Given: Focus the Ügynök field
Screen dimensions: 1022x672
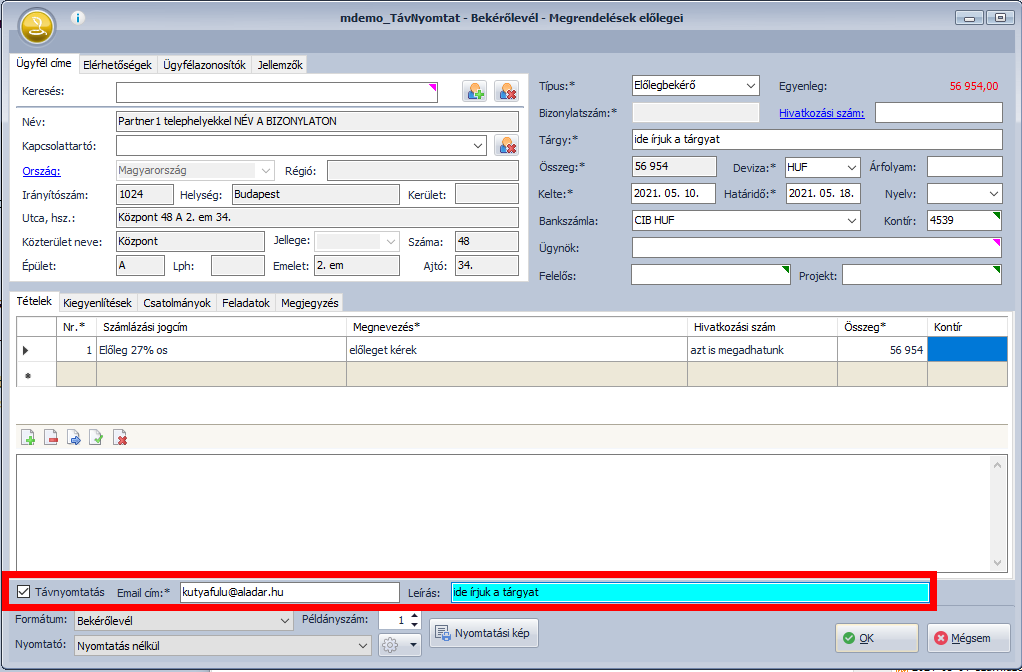Looking at the screenshot, I should click(817, 248).
